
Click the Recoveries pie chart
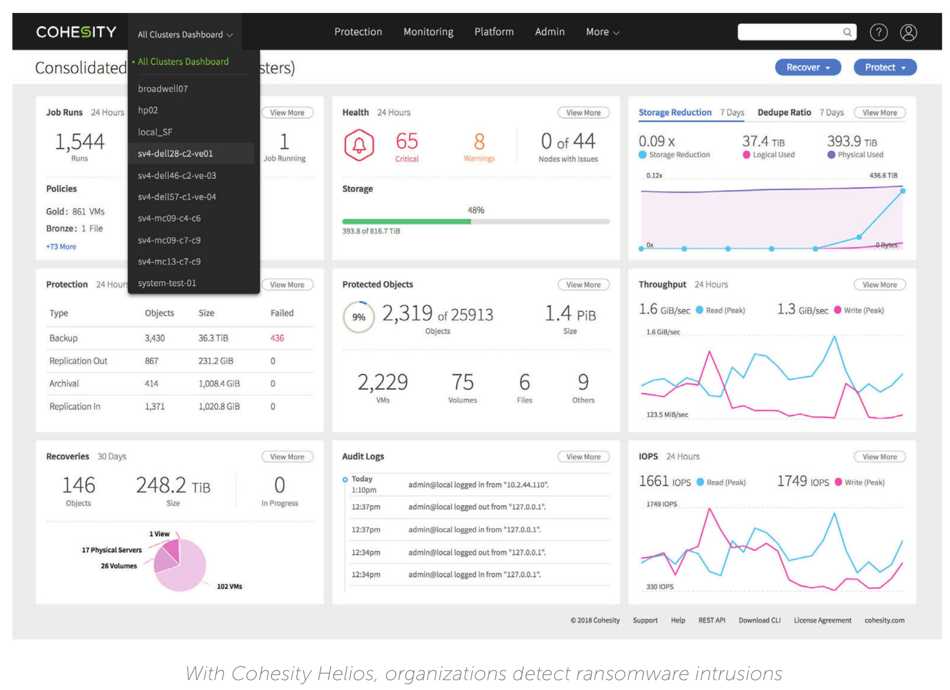[179, 564]
